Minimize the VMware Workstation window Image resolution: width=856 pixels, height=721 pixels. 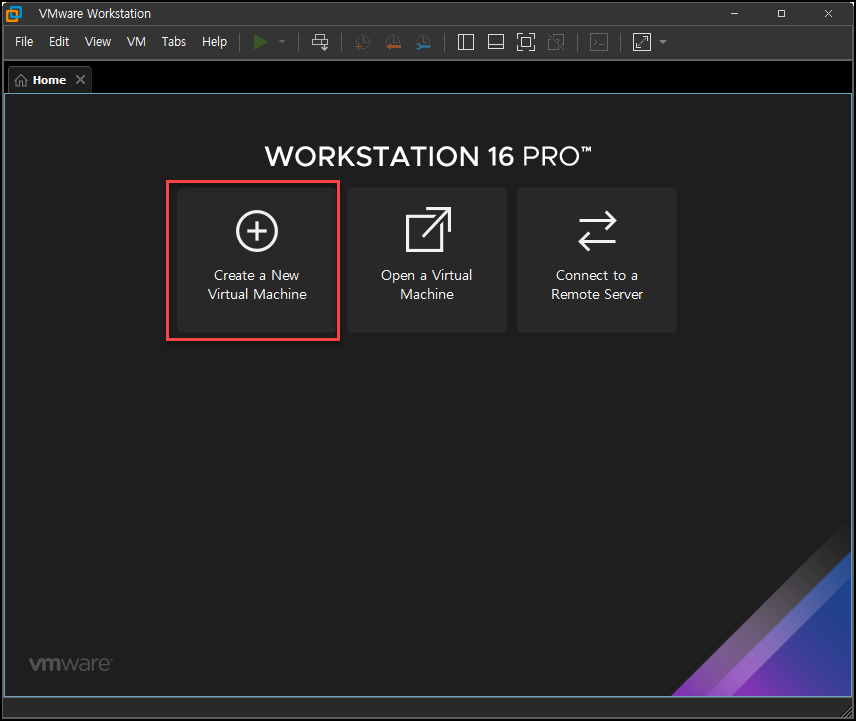point(735,14)
